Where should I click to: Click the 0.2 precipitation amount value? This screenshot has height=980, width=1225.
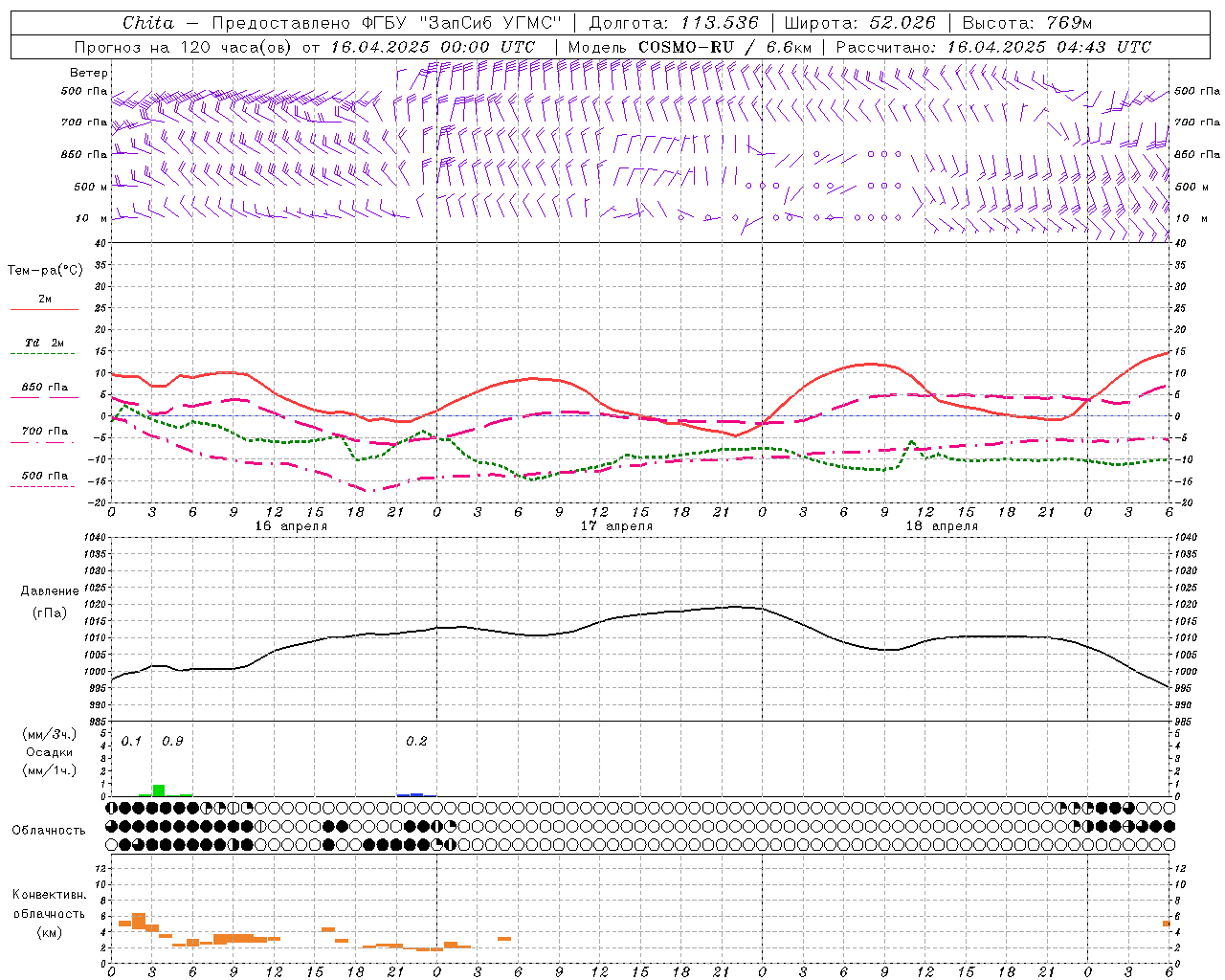click(x=416, y=742)
